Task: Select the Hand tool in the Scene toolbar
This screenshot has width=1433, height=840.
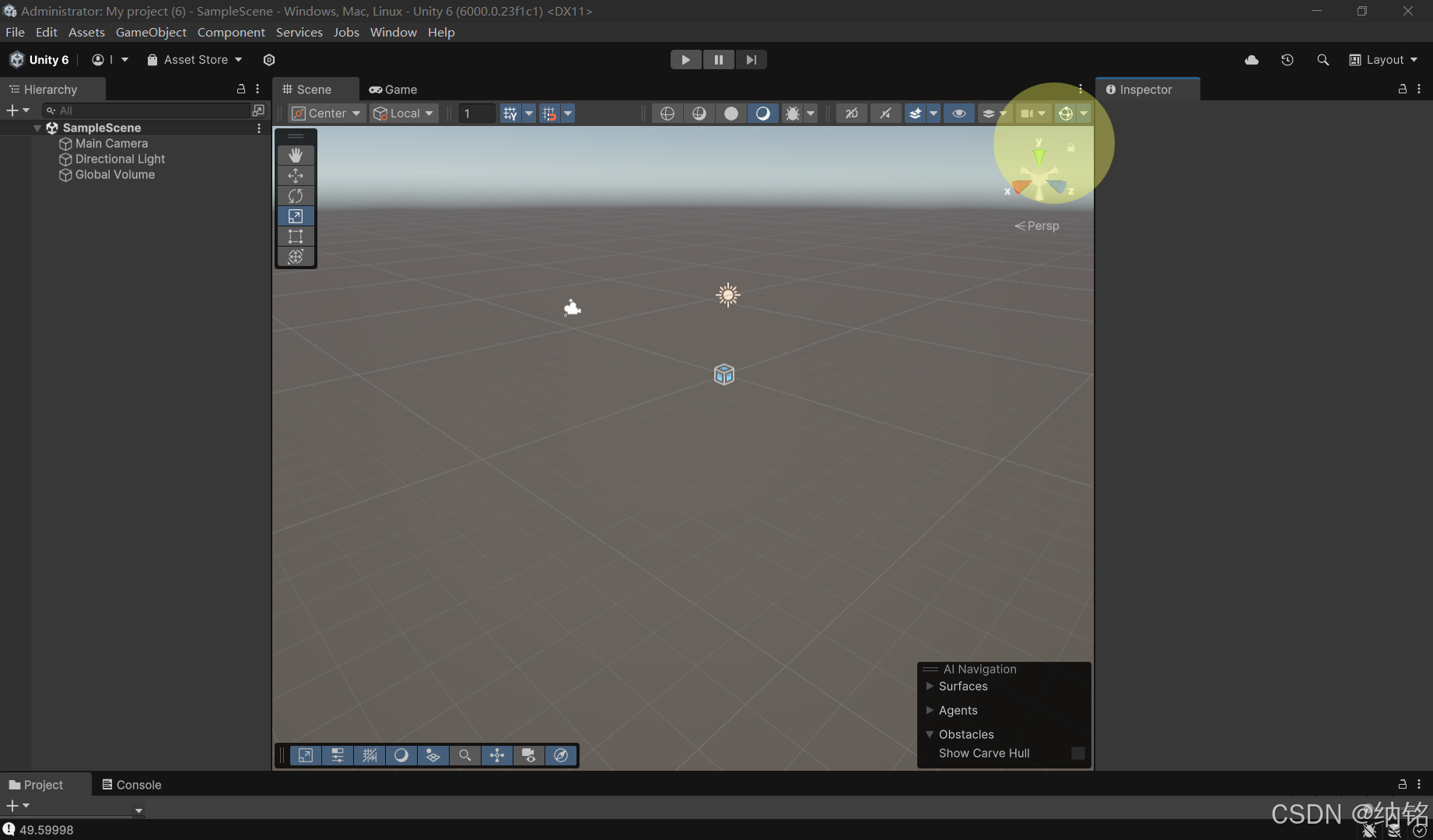Action: (296, 155)
